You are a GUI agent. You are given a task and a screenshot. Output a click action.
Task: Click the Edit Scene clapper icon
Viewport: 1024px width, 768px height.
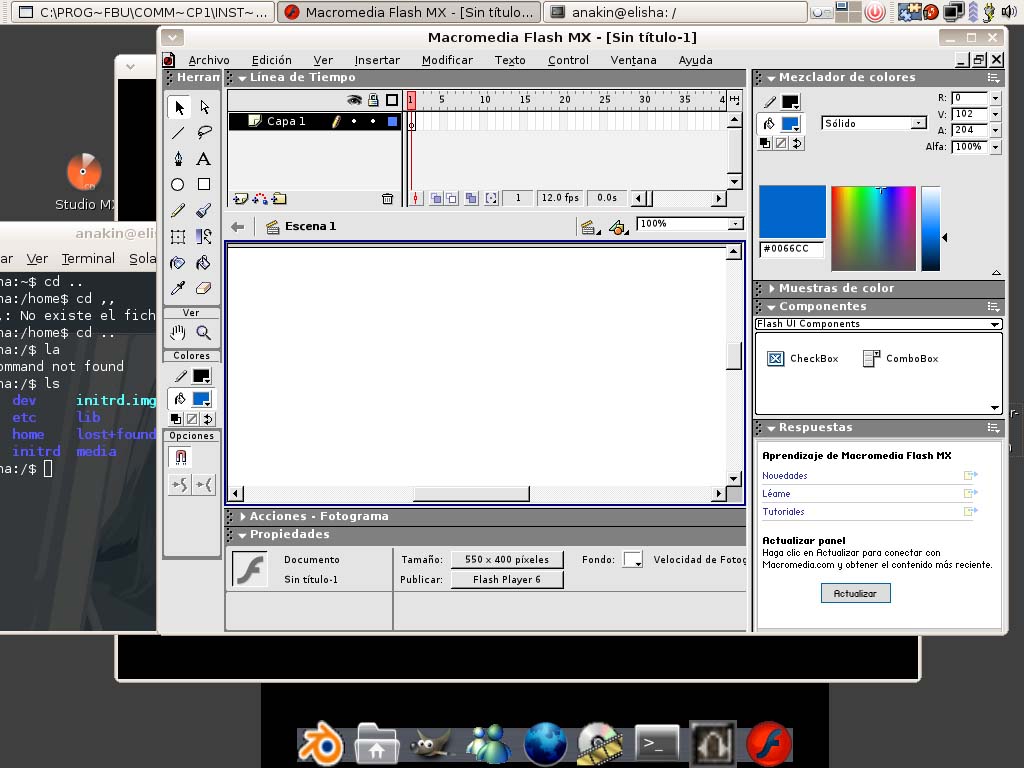(x=590, y=227)
